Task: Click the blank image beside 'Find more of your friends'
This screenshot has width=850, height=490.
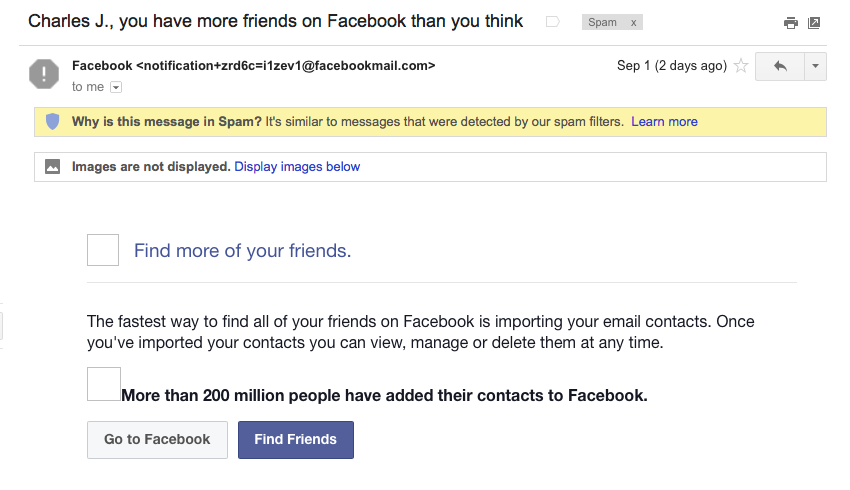Action: pyautogui.click(x=103, y=250)
